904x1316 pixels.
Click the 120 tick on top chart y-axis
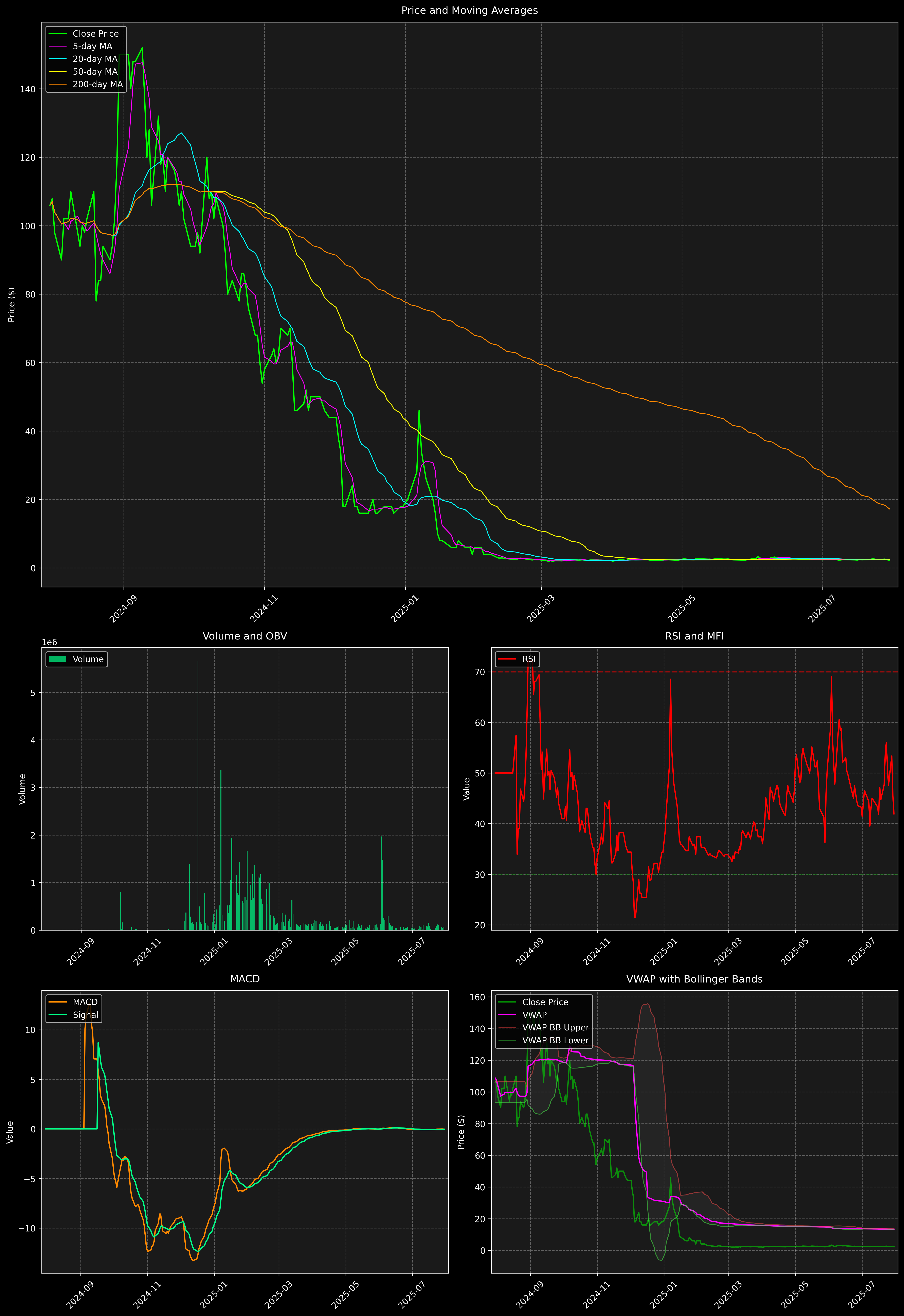28,157
